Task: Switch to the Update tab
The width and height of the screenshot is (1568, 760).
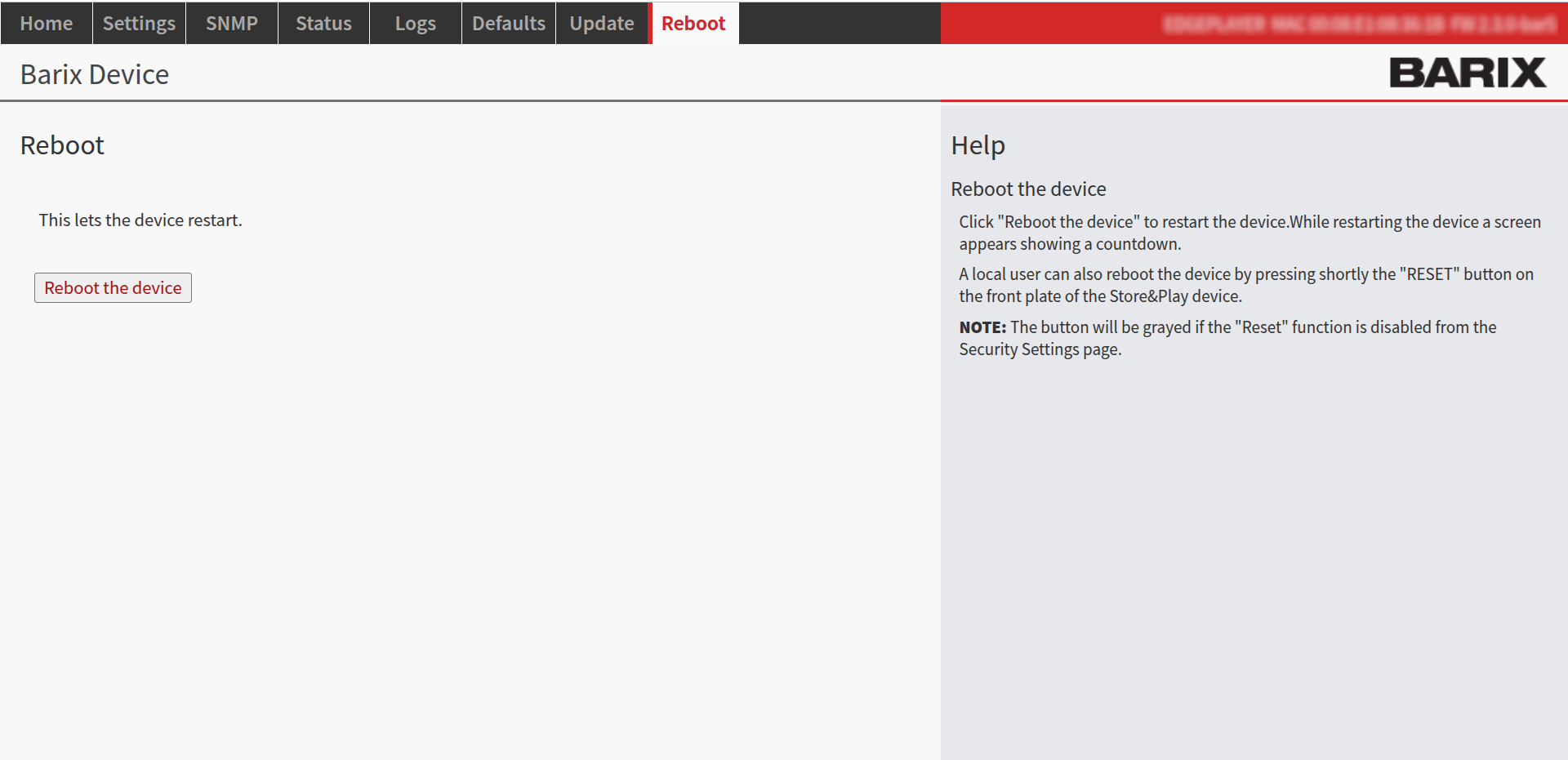Action: click(601, 23)
